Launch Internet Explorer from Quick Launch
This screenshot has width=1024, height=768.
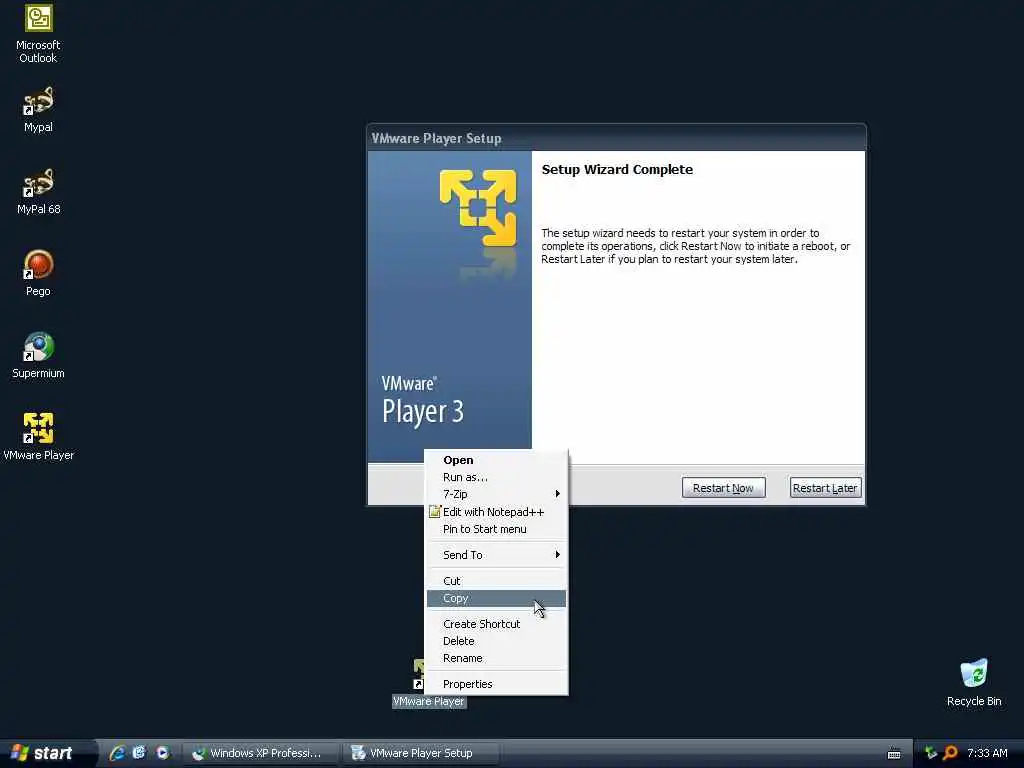pyautogui.click(x=118, y=753)
